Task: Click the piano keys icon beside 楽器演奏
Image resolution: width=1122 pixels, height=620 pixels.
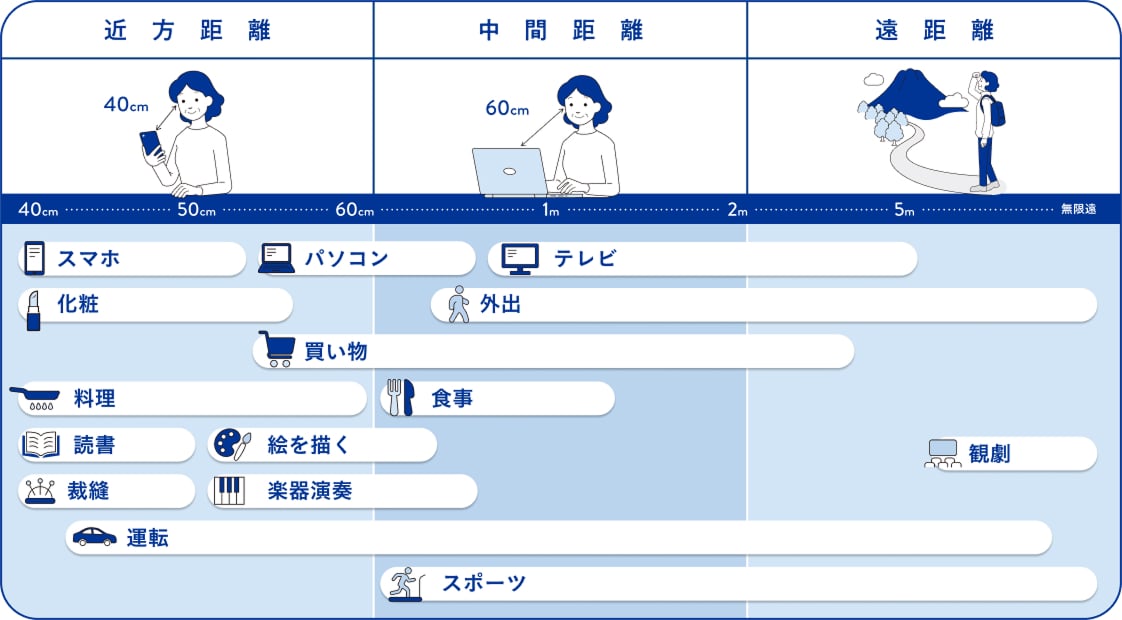Action: click(229, 491)
